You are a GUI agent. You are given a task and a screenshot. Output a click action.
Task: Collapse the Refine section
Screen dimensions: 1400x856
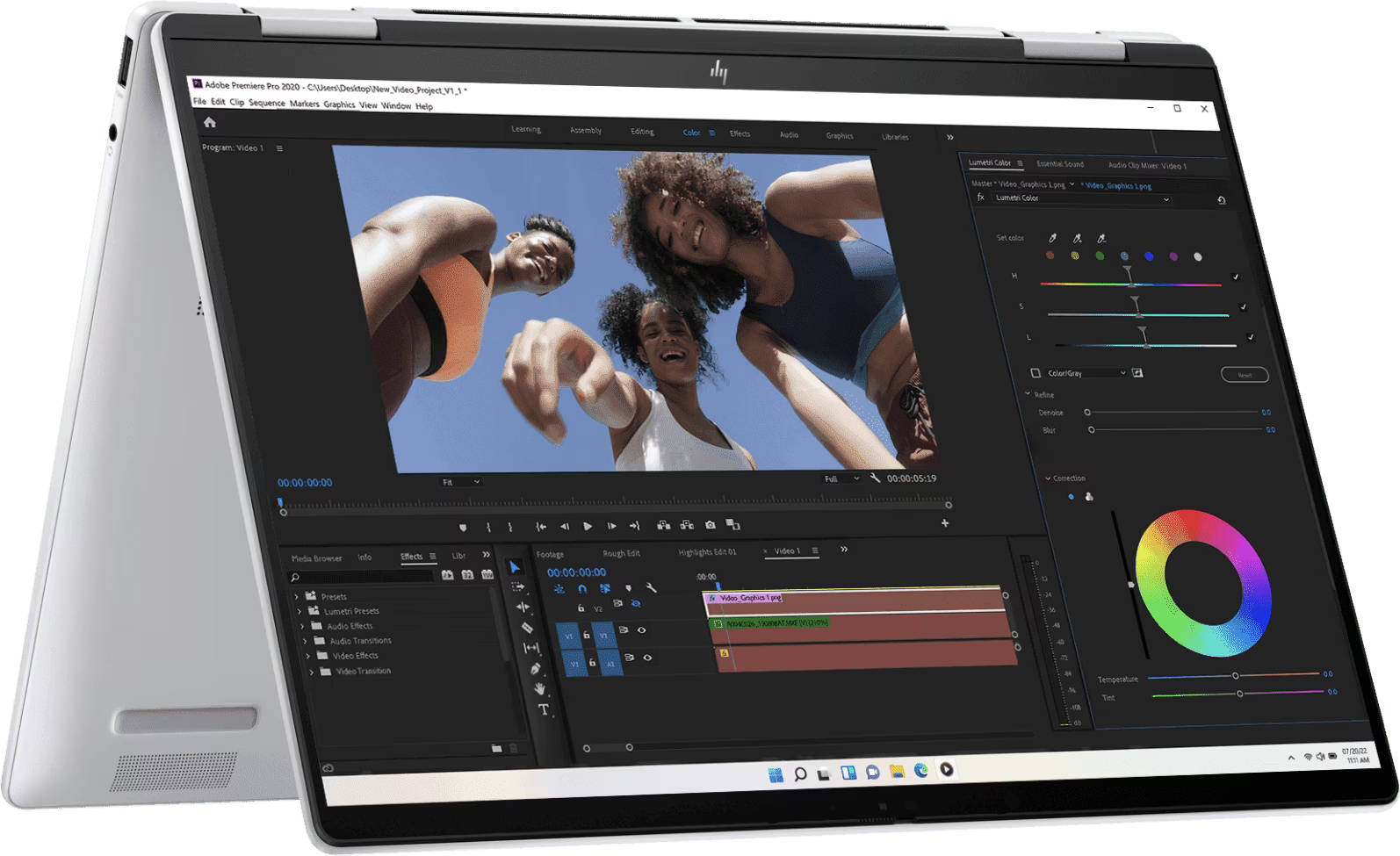tap(1028, 394)
